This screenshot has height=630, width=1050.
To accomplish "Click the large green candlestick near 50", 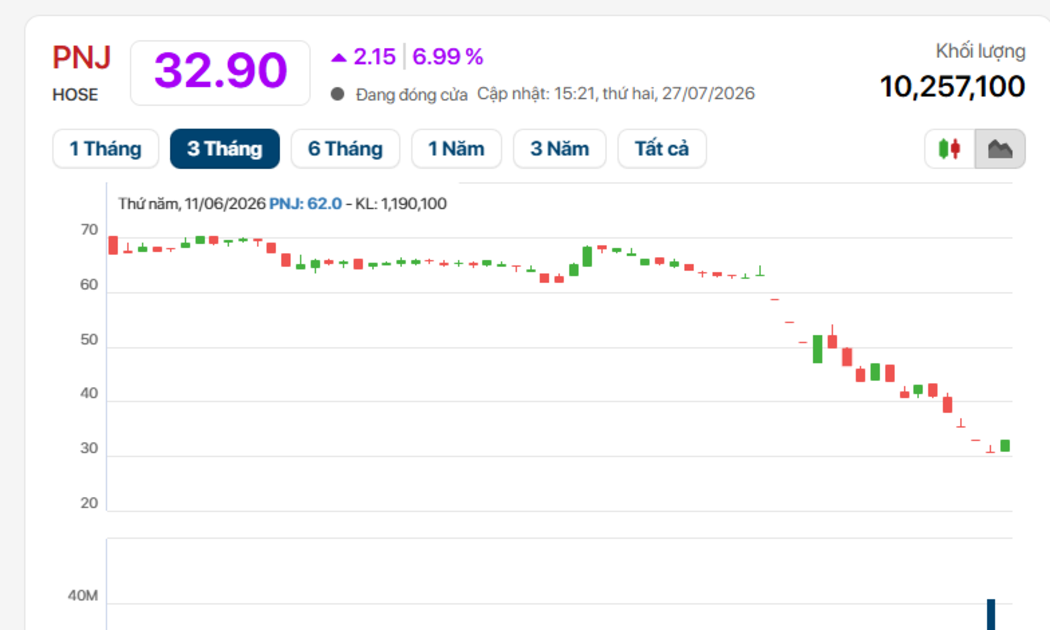I will [x=818, y=349].
